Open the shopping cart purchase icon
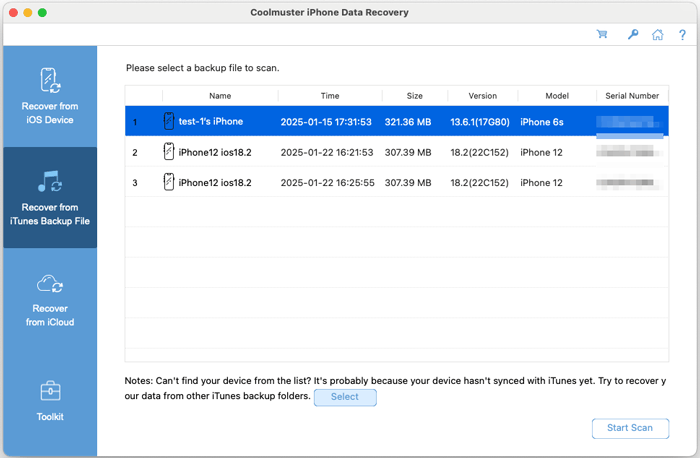 [602, 34]
